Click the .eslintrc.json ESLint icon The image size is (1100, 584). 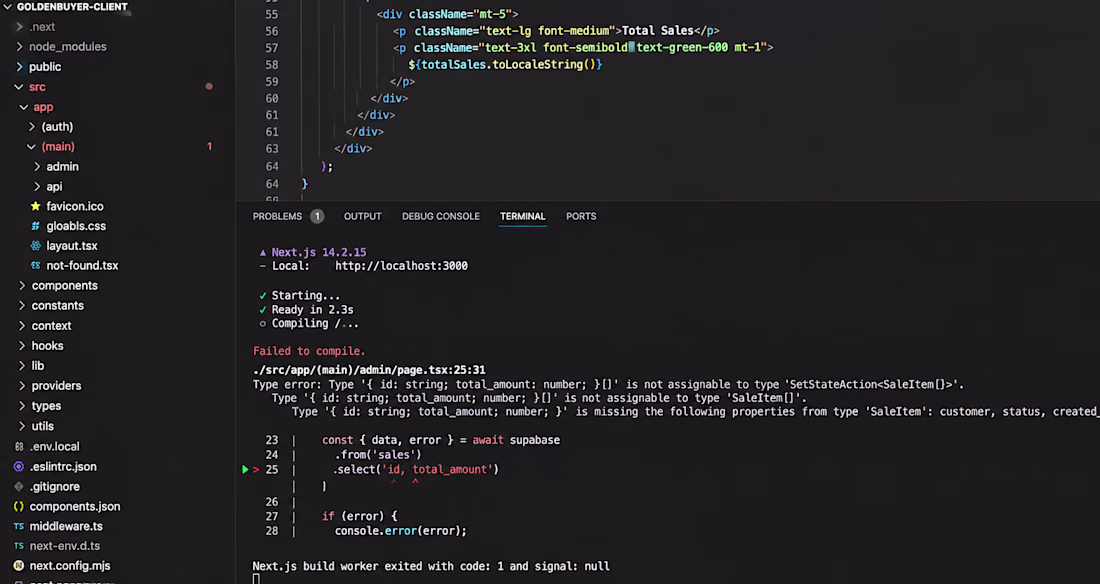(19, 466)
